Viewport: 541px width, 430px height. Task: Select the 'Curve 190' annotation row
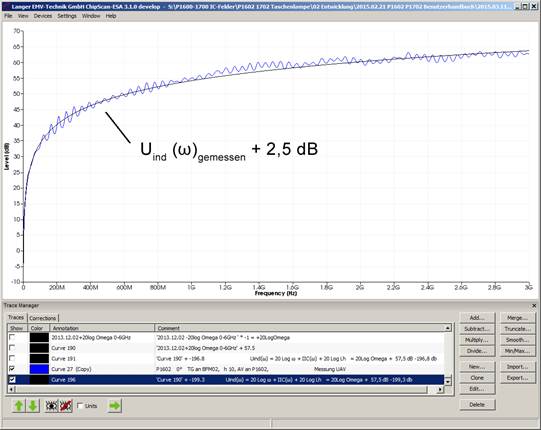(x=63, y=348)
